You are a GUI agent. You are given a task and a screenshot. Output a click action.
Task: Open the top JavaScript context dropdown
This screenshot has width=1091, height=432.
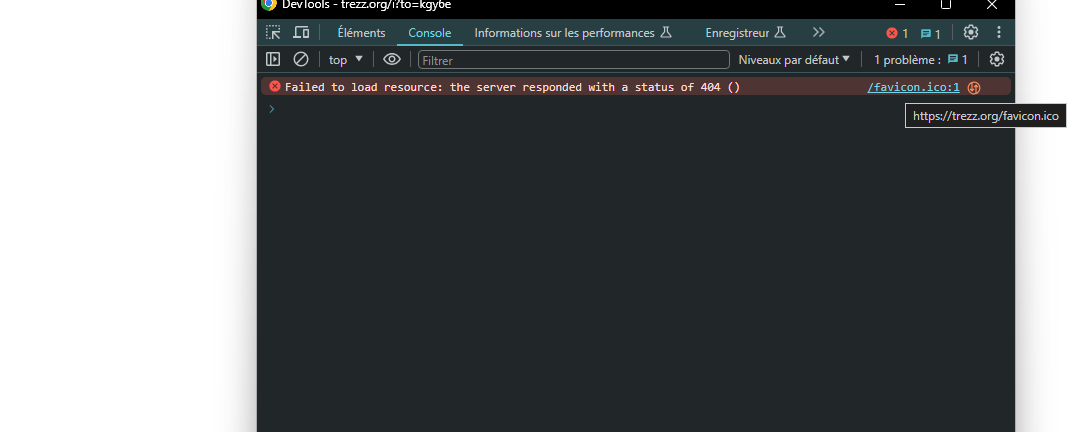pos(346,60)
